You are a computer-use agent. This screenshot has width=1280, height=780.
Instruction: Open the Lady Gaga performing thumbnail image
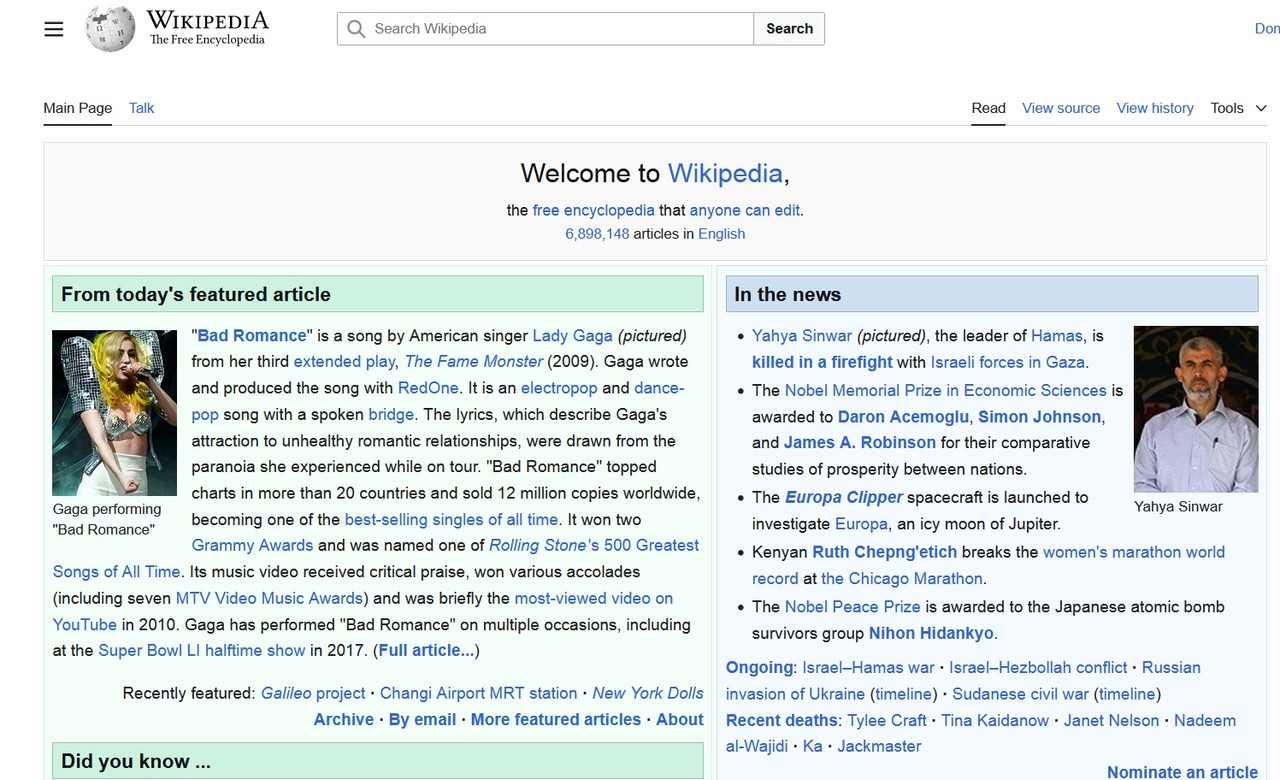(115, 413)
